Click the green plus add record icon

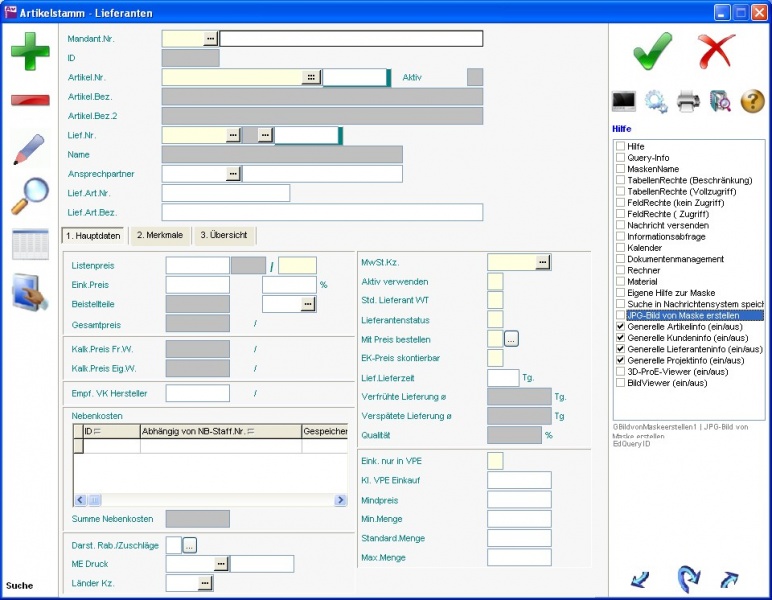tap(30, 51)
